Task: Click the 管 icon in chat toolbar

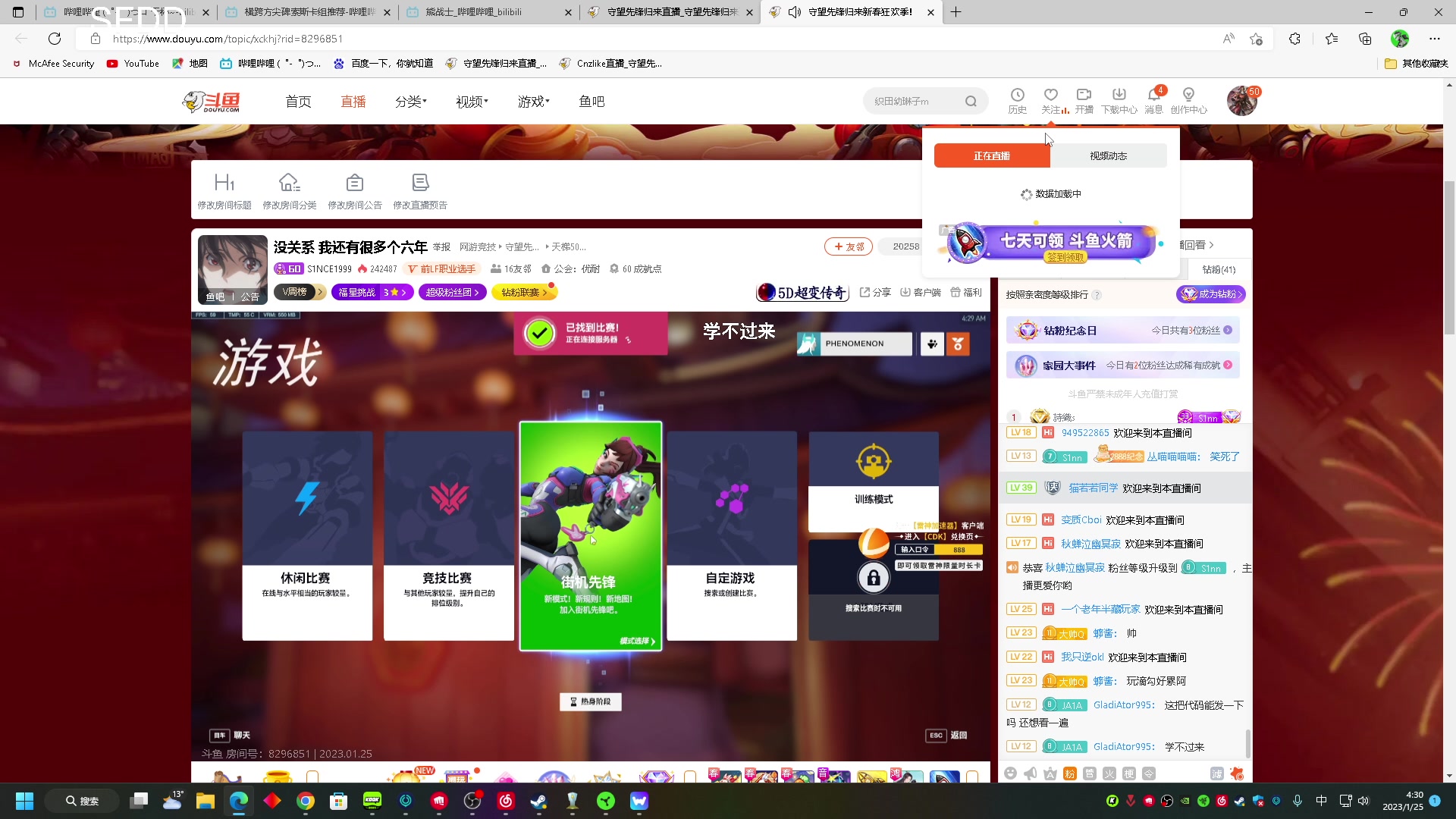Action: 1089,773
